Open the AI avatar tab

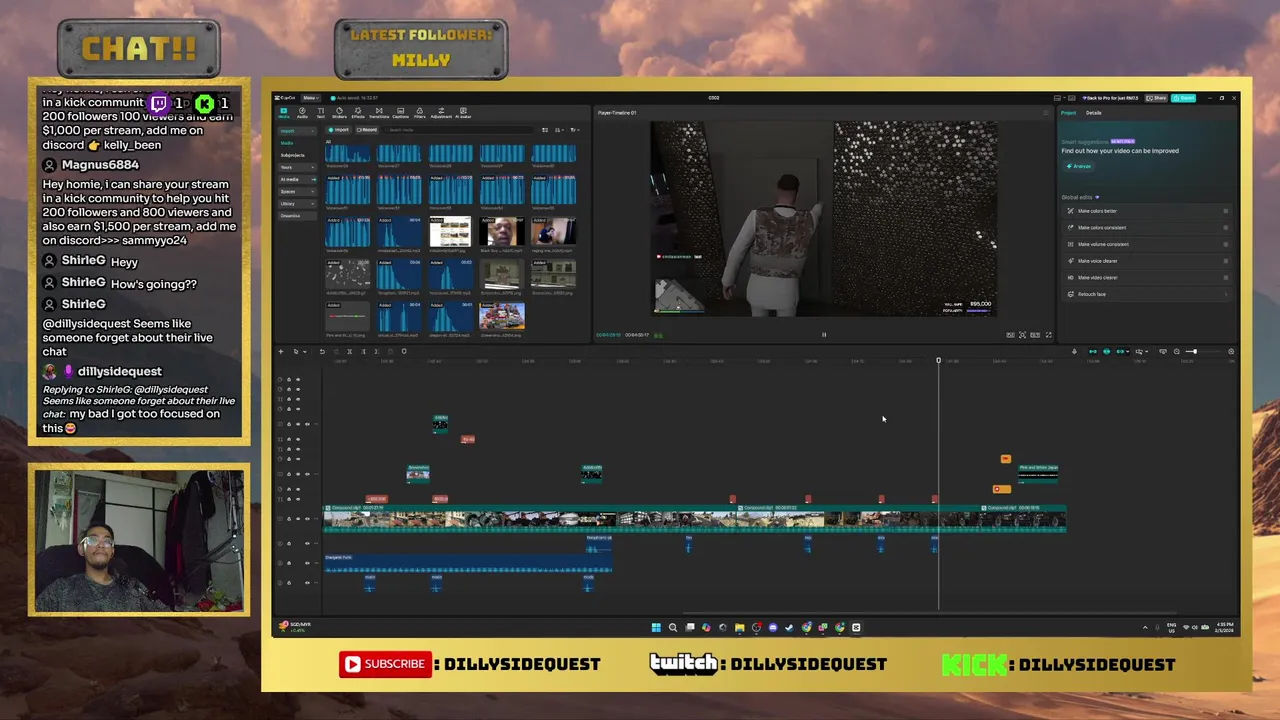463,111
